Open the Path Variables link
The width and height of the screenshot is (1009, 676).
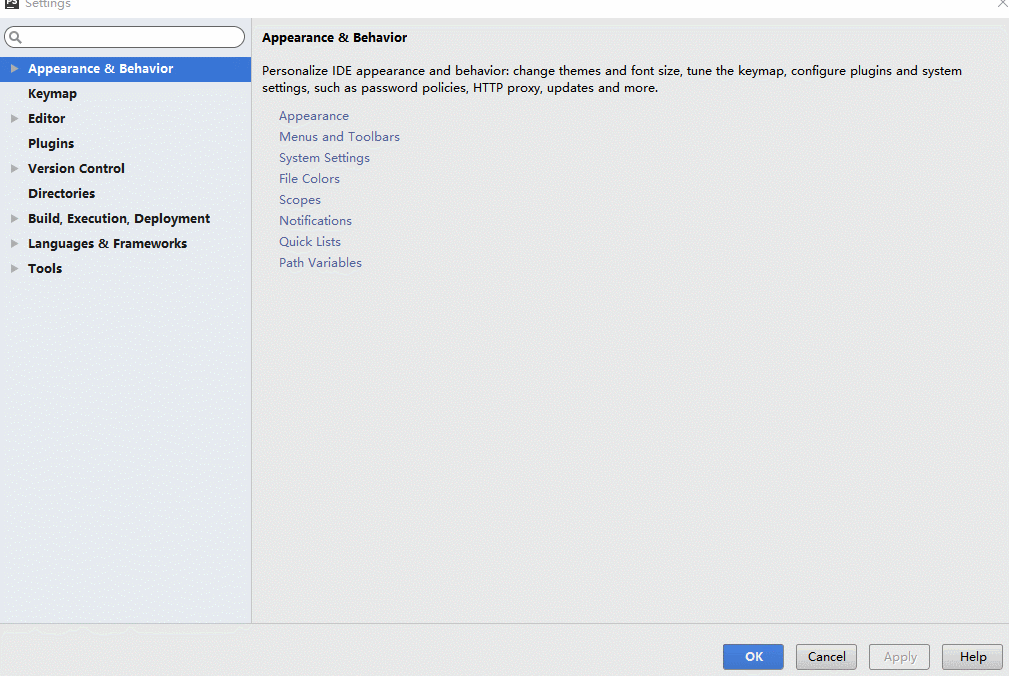pos(320,263)
